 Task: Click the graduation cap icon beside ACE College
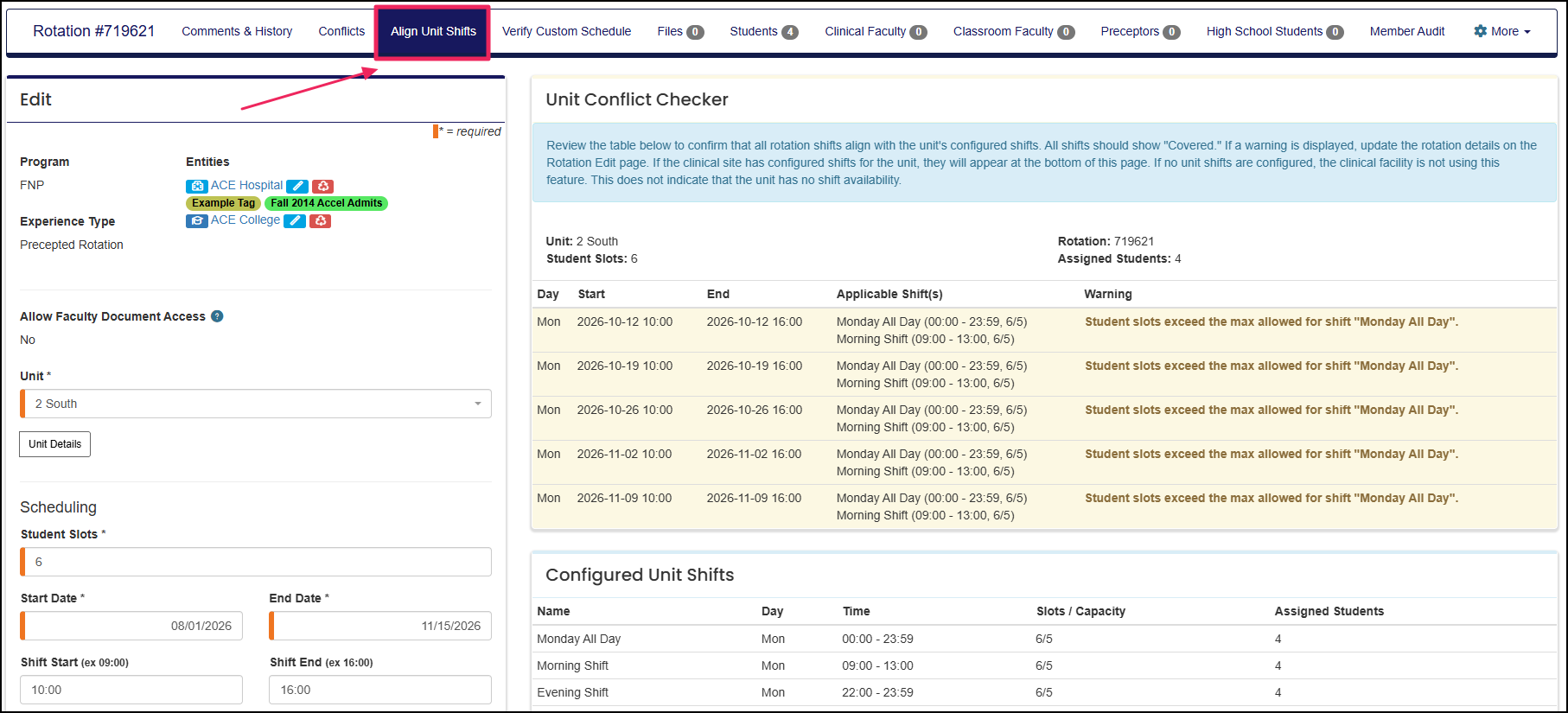point(196,220)
